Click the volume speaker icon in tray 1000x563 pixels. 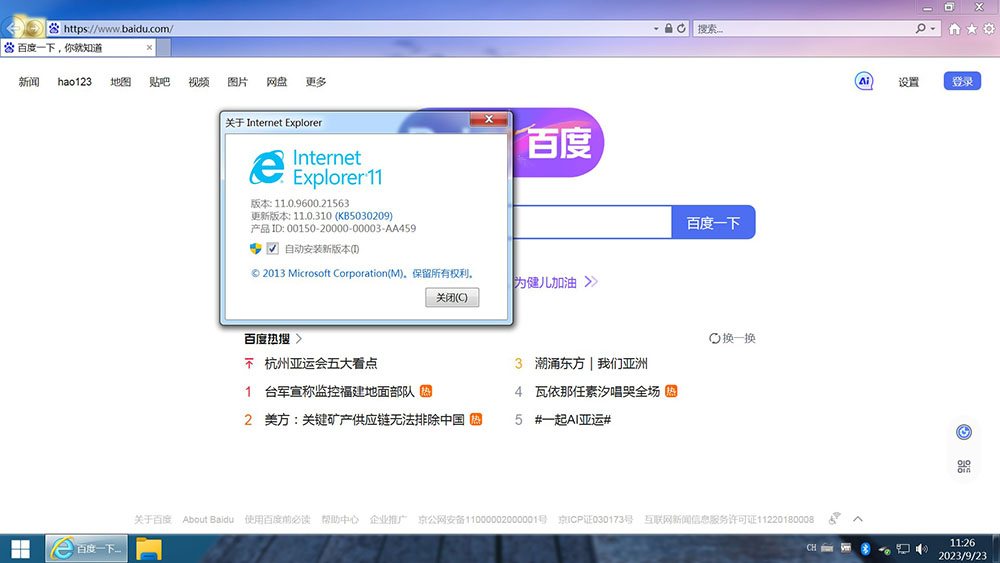[922, 548]
